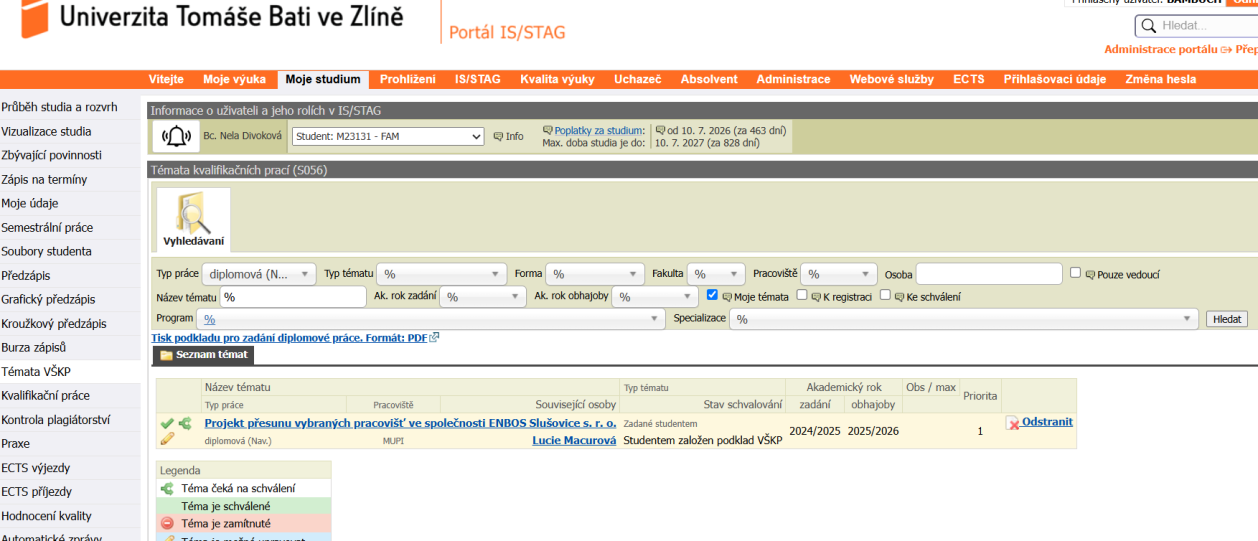The height and width of the screenshot is (541, 1258).
Task: Open the Student: M23131 - FAM role dropdown
Action: pyautogui.click(x=388, y=136)
